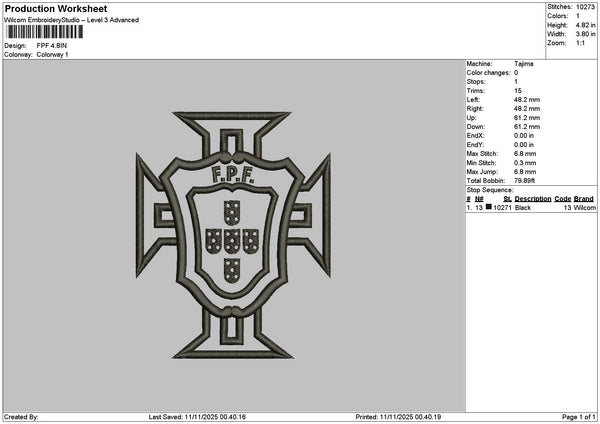Click the 'Stop Sequence:' heading
The height and width of the screenshot is (424, 600).
click(x=490, y=190)
